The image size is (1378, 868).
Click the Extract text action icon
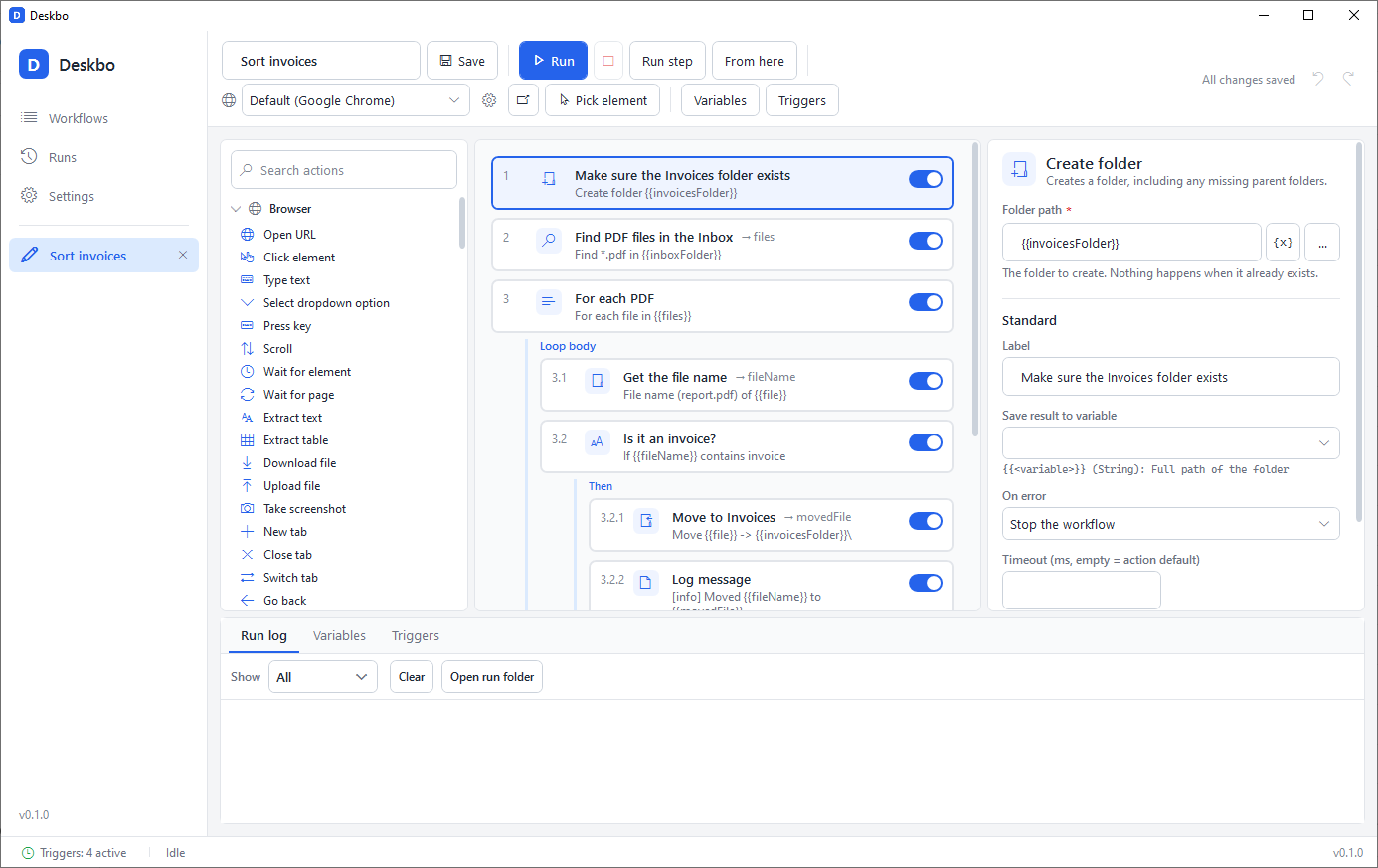(248, 418)
